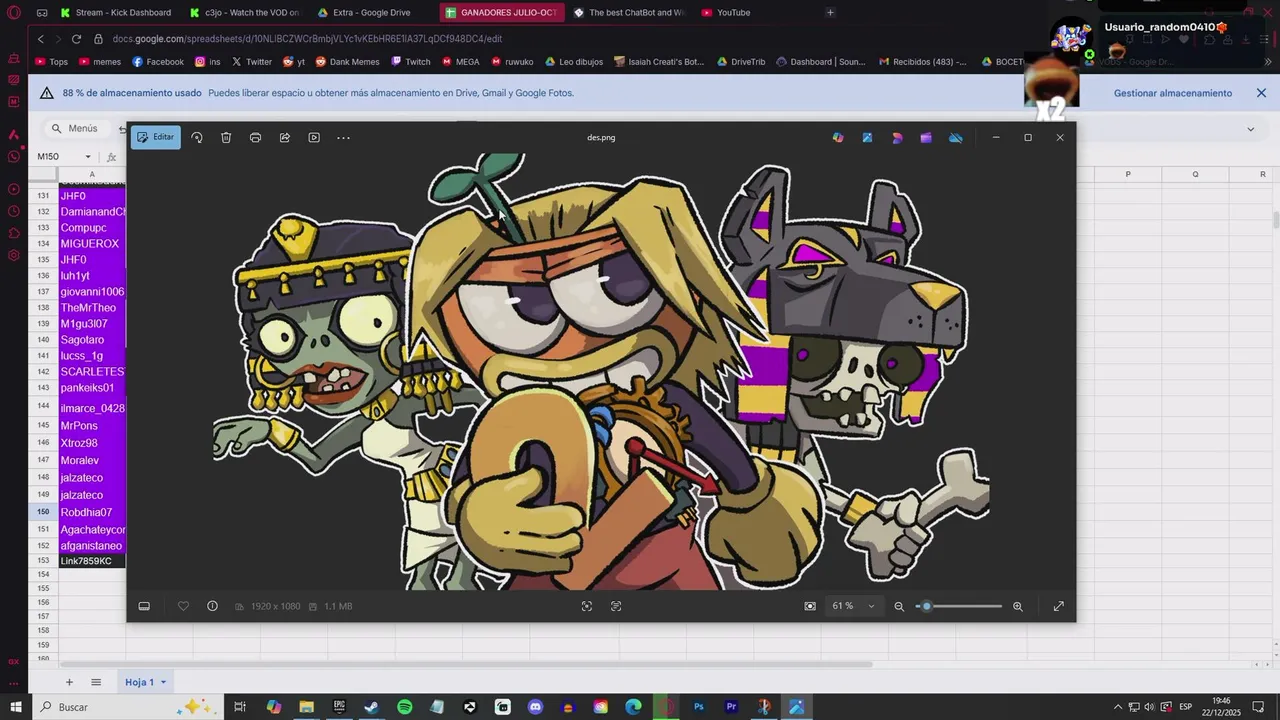Click the Editar button in Photos
The height and width of the screenshot is (720, 1280).
pos(155,137)
